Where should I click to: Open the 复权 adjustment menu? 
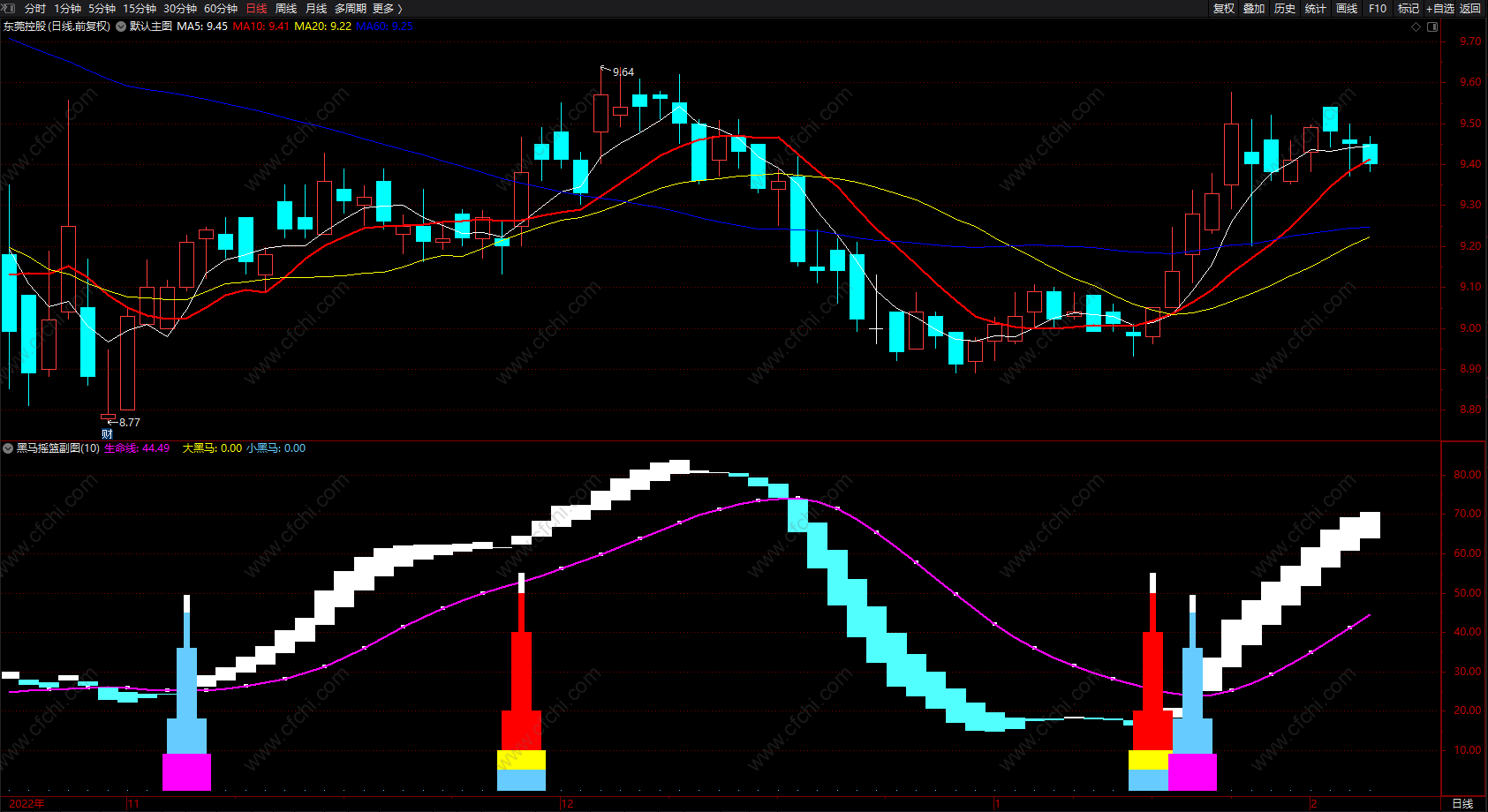[1224, 8]
